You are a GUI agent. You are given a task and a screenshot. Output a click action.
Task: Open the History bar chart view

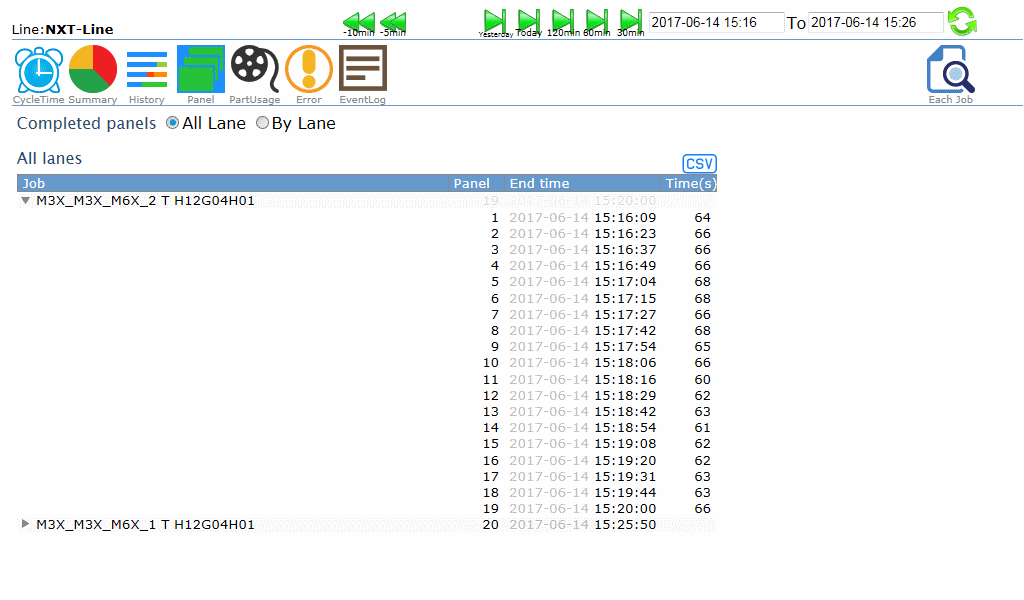(147, 69)
